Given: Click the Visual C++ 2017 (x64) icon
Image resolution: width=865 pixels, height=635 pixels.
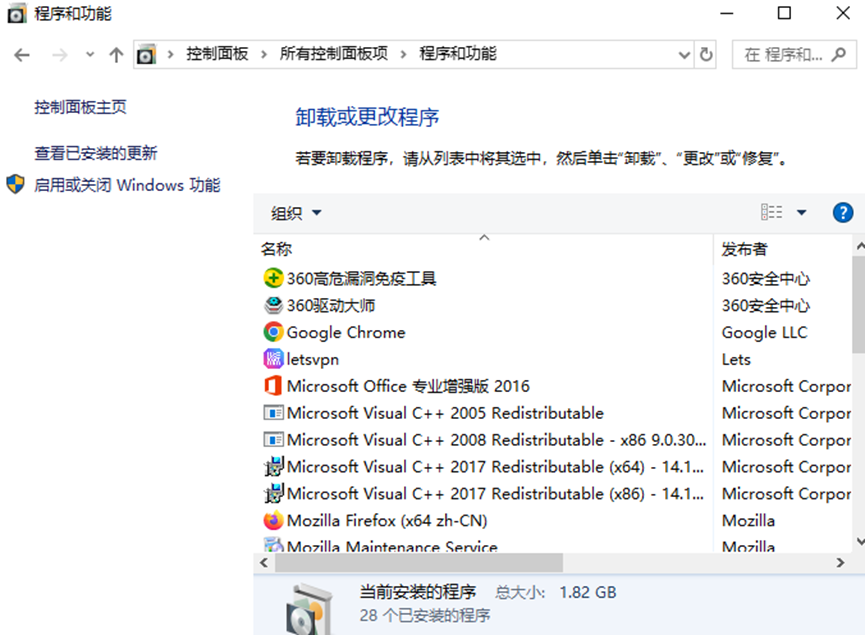Looking at the screenshot, I should pyautogui.click(x=274, y=467).
